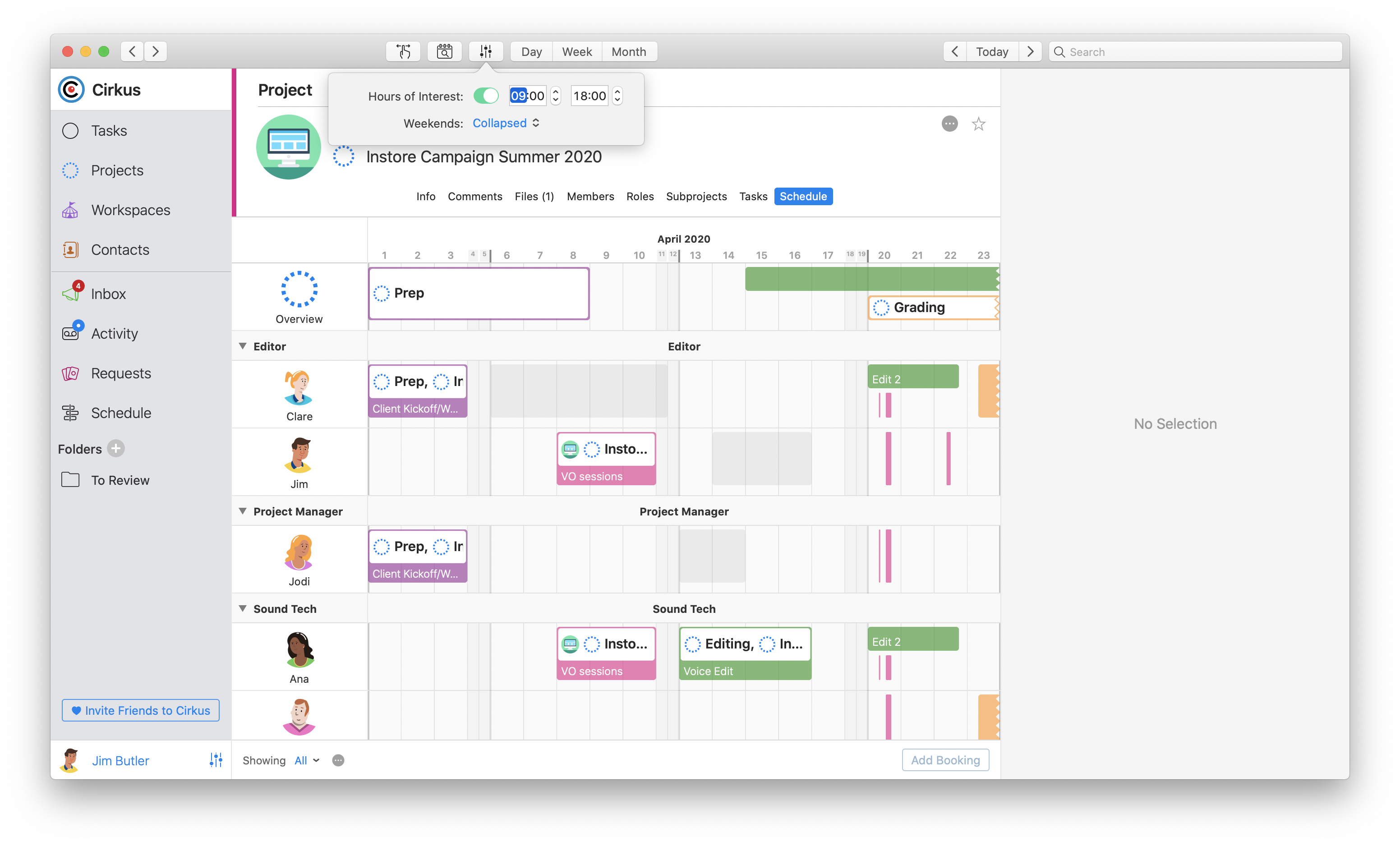This screenshot has height=846, width=1400.
Task: Click Invite Friends to Cirkus
Action: pos(140,710)
